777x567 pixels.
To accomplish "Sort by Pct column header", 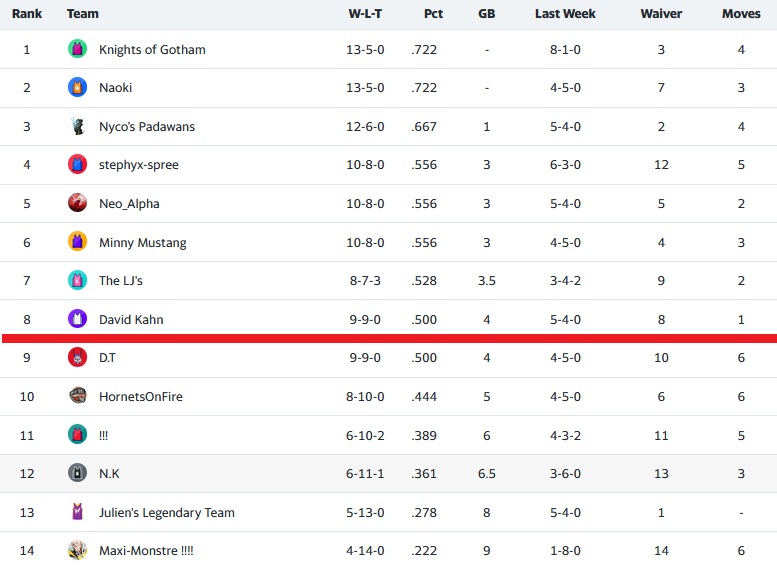I will coord(432,14).
